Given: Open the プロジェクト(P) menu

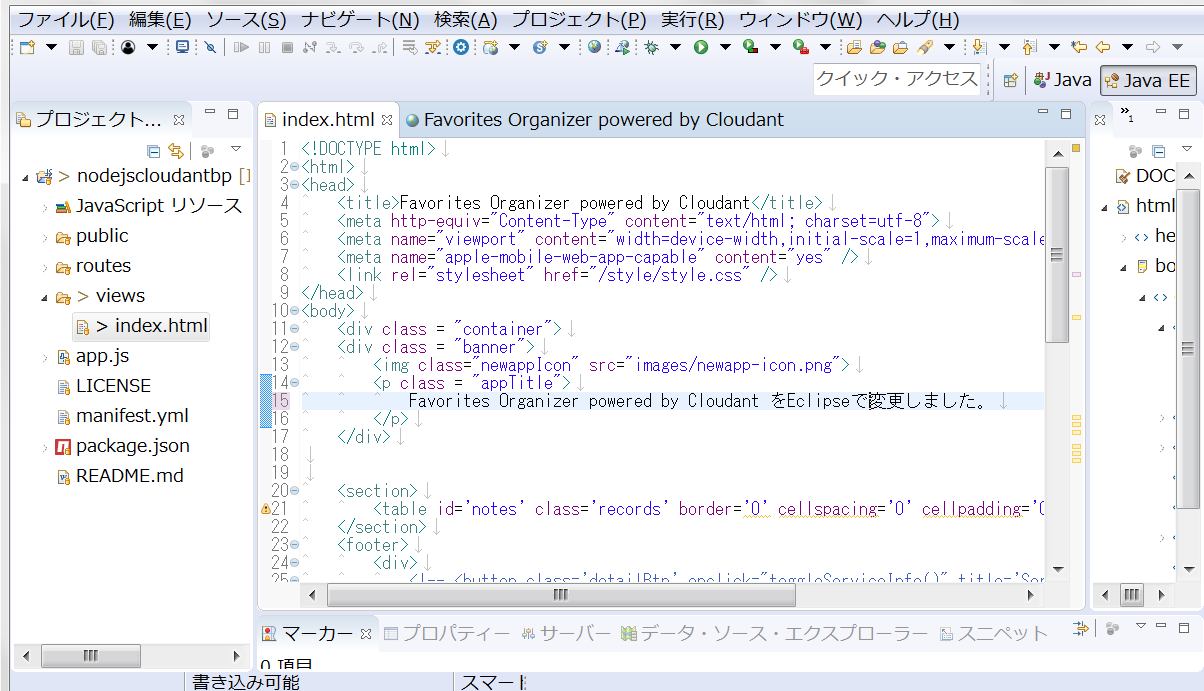Looking at the screenshot, I should point(580,20).
